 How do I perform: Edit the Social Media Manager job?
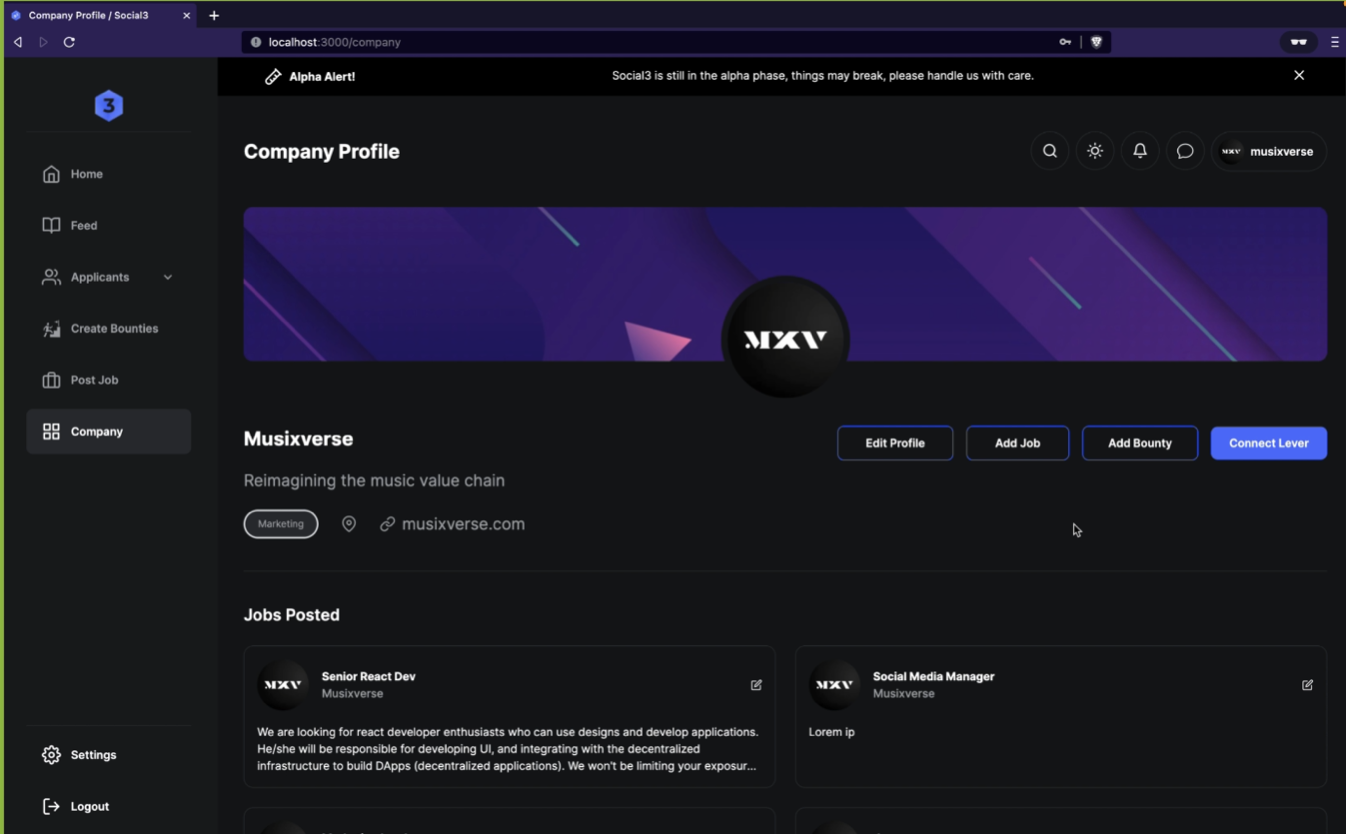[x=1307, y=685]
